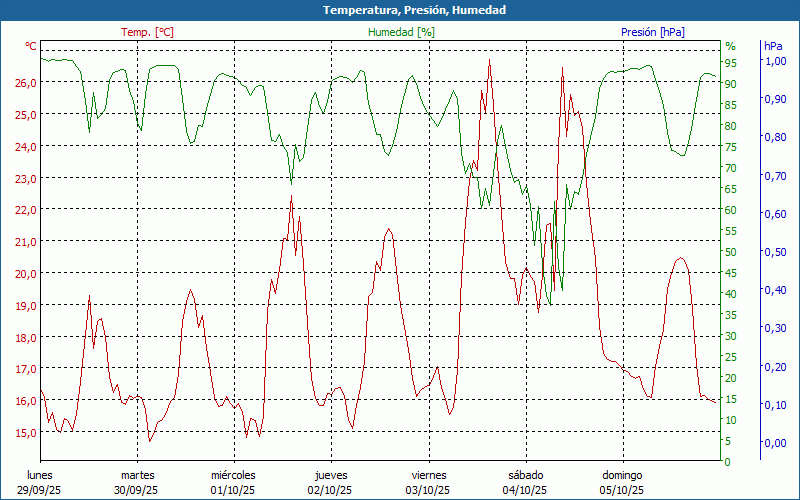Select the red Temp. [ºC] legend label
Image resolution: width=800 pixels, height=500 pixels.
[147, 32]
